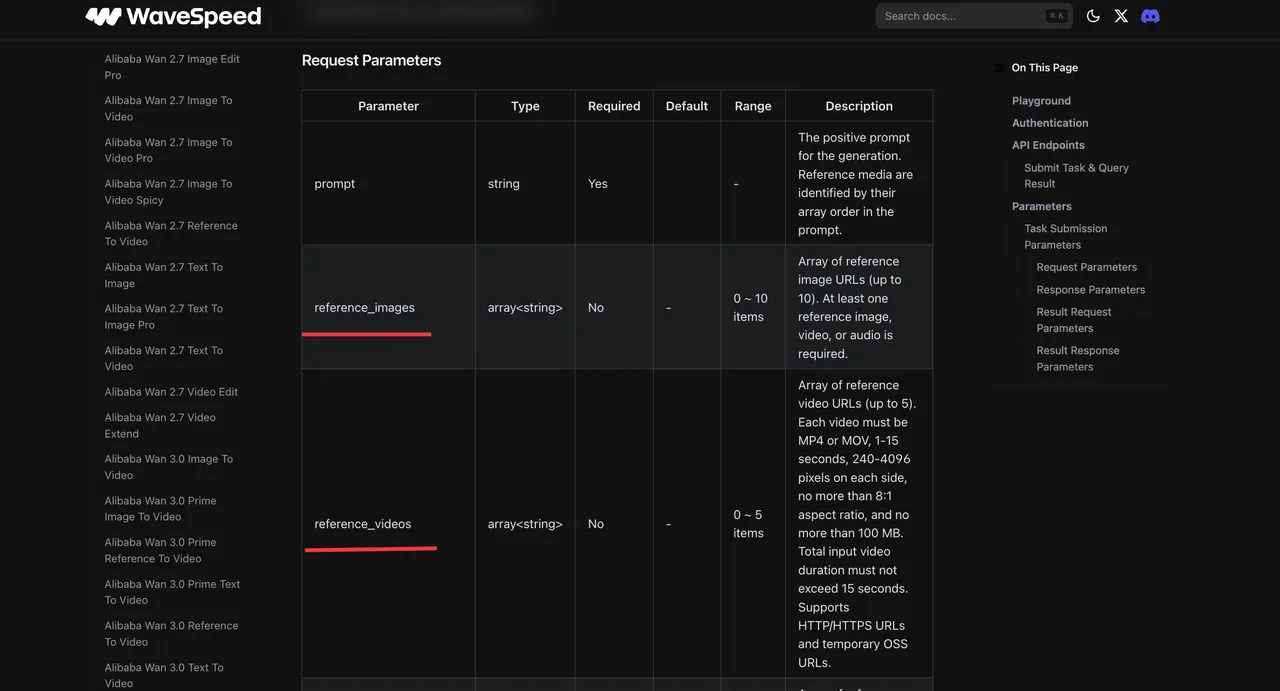Select the reference_images parameter name
Viewport: 1280px width, 691px height.
tap(364, 308)
